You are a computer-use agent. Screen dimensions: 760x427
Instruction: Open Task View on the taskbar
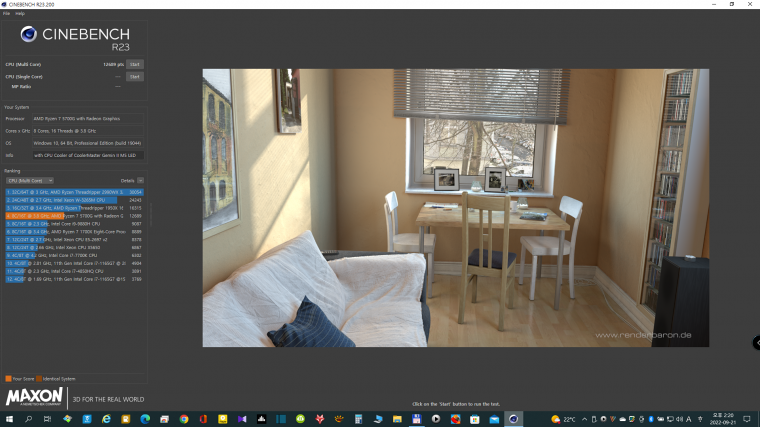point(48,419)
